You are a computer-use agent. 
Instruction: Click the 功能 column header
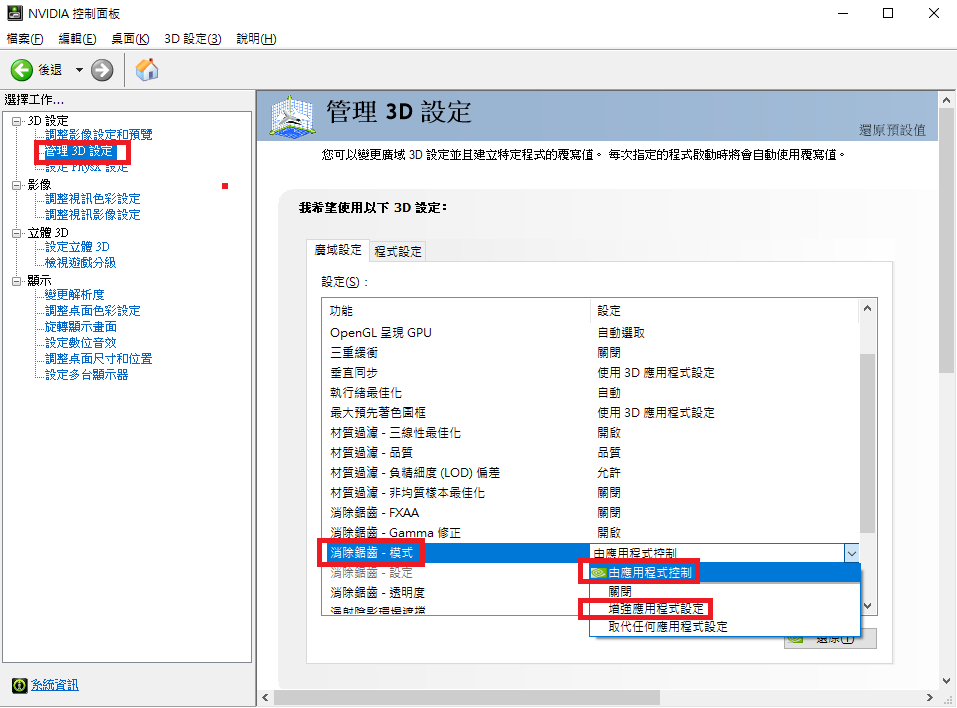point(456,311)
